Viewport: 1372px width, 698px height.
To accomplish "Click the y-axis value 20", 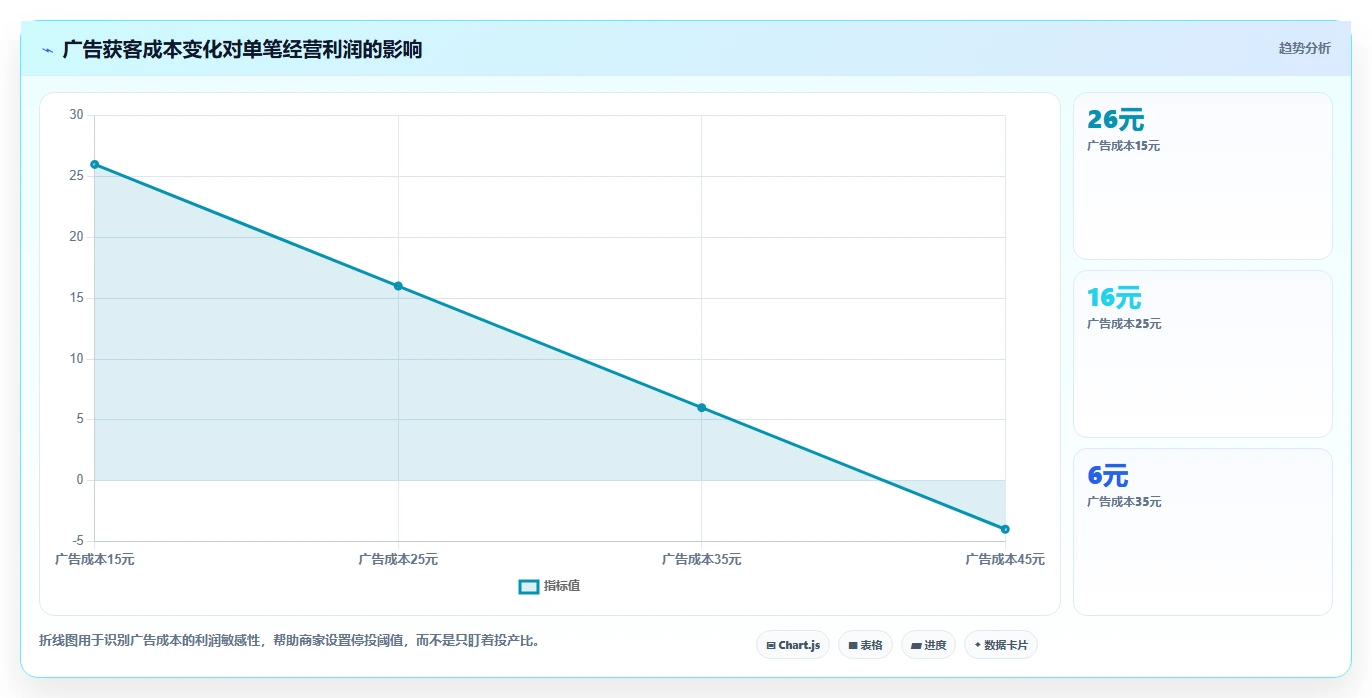I will [x=77, y=237].
